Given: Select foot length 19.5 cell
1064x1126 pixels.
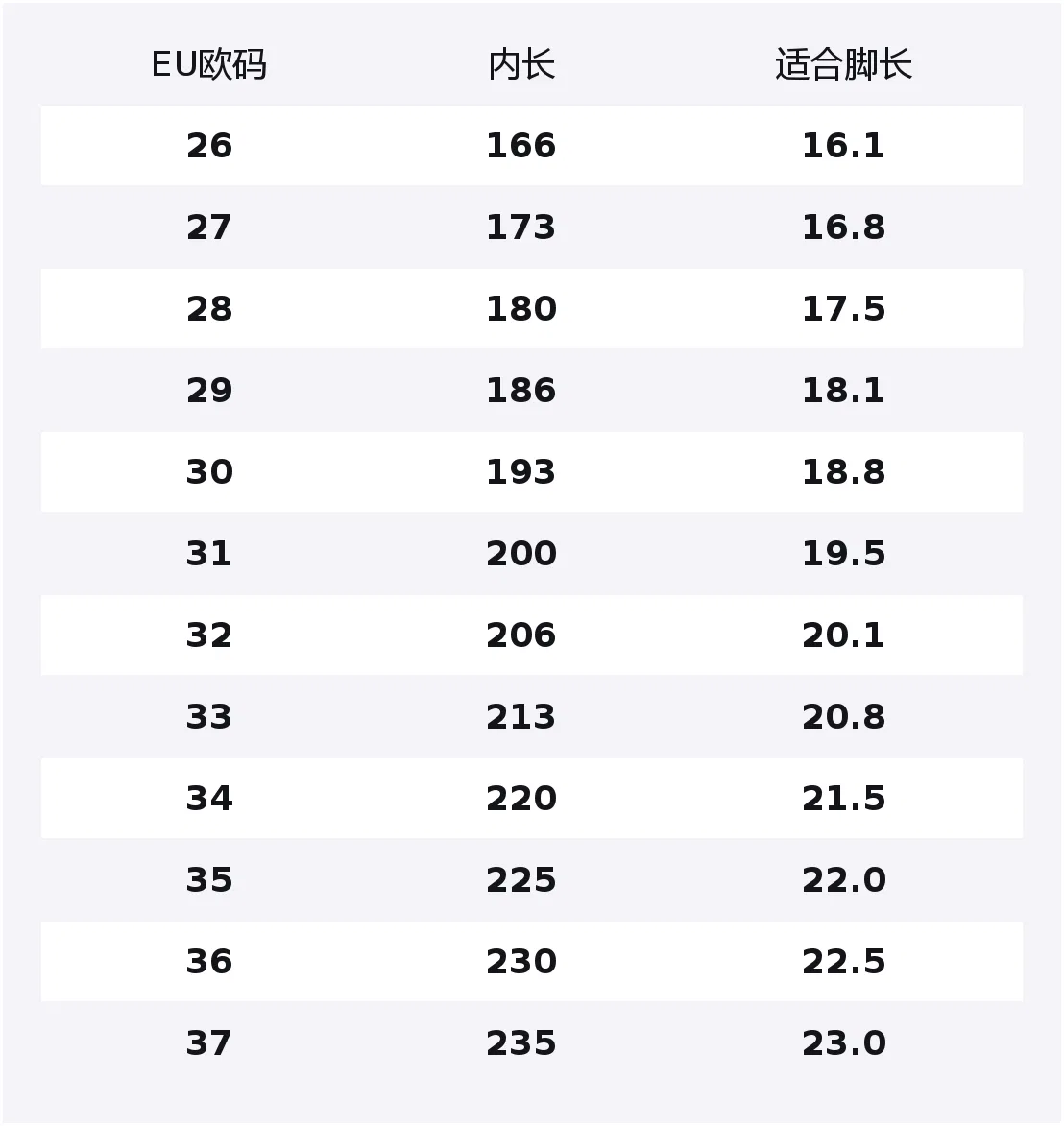Looking at the screenshot, I should tap(843, 554).
